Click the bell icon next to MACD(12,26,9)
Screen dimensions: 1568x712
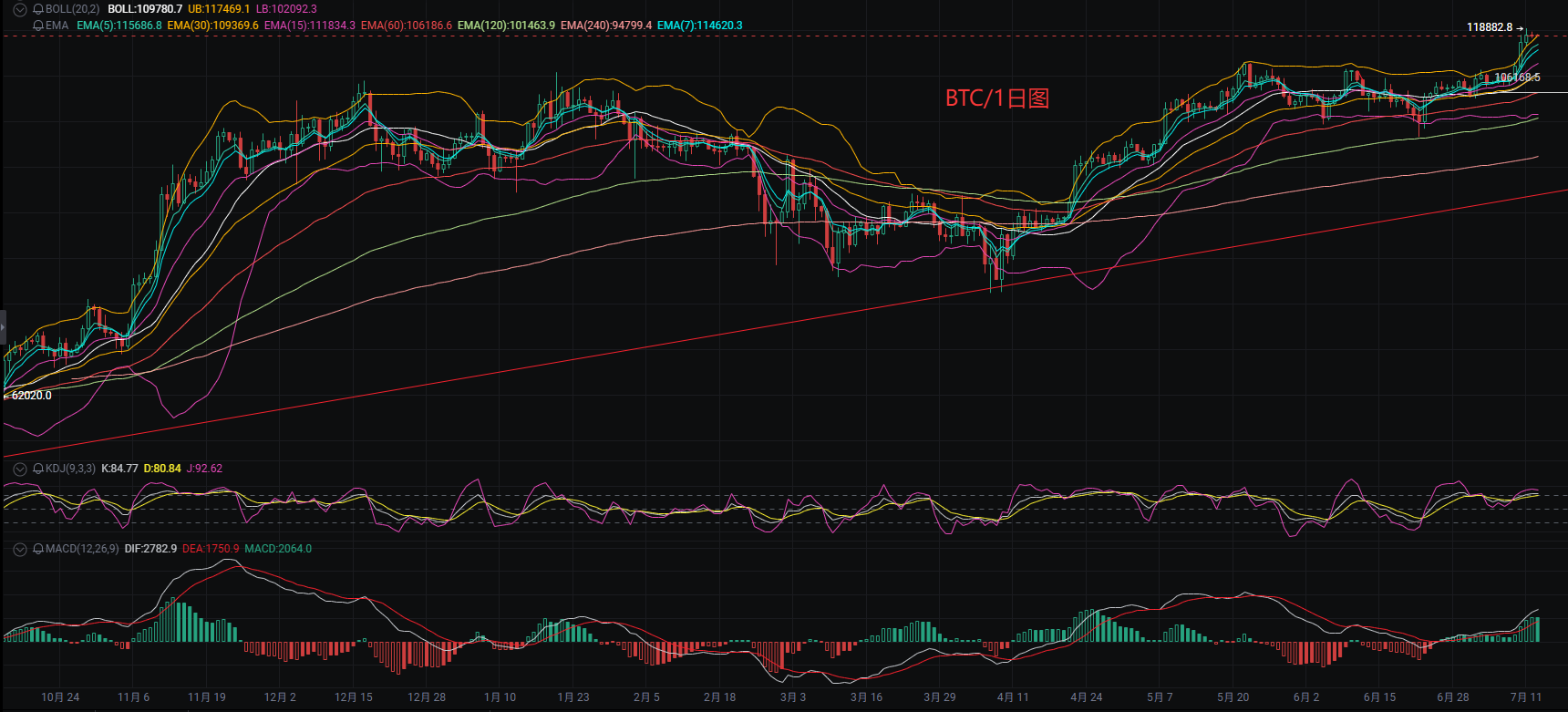pos(38,549)
